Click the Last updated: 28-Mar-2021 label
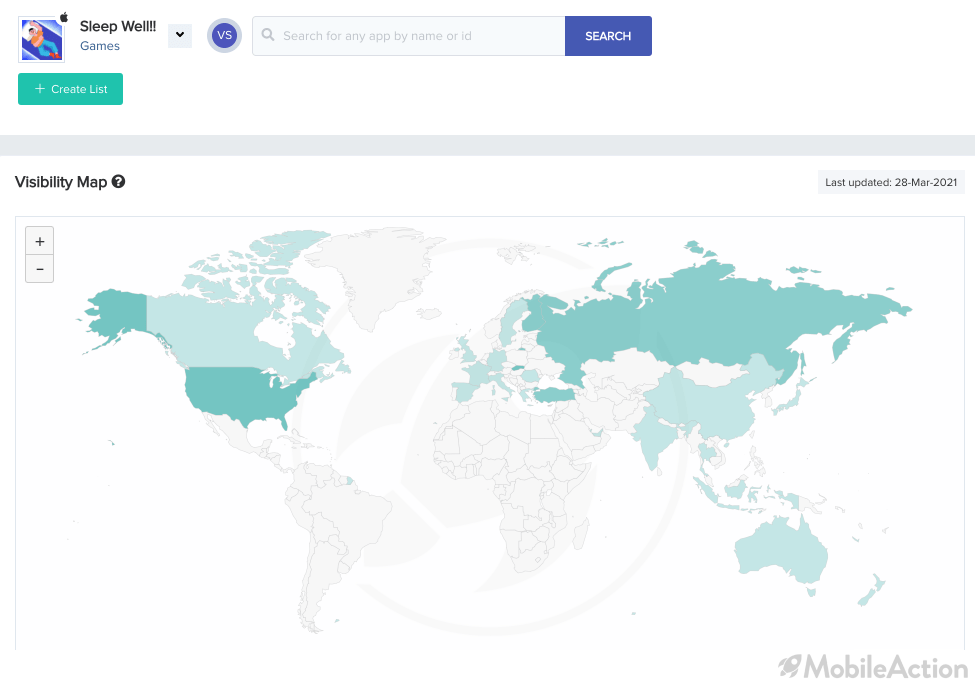975x682 pixels. tap(891, 182)
